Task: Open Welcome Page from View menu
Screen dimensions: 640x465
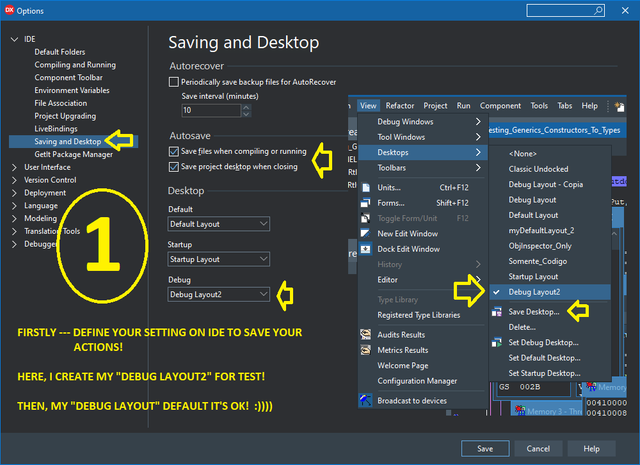Action: click(x=422, y=366)
